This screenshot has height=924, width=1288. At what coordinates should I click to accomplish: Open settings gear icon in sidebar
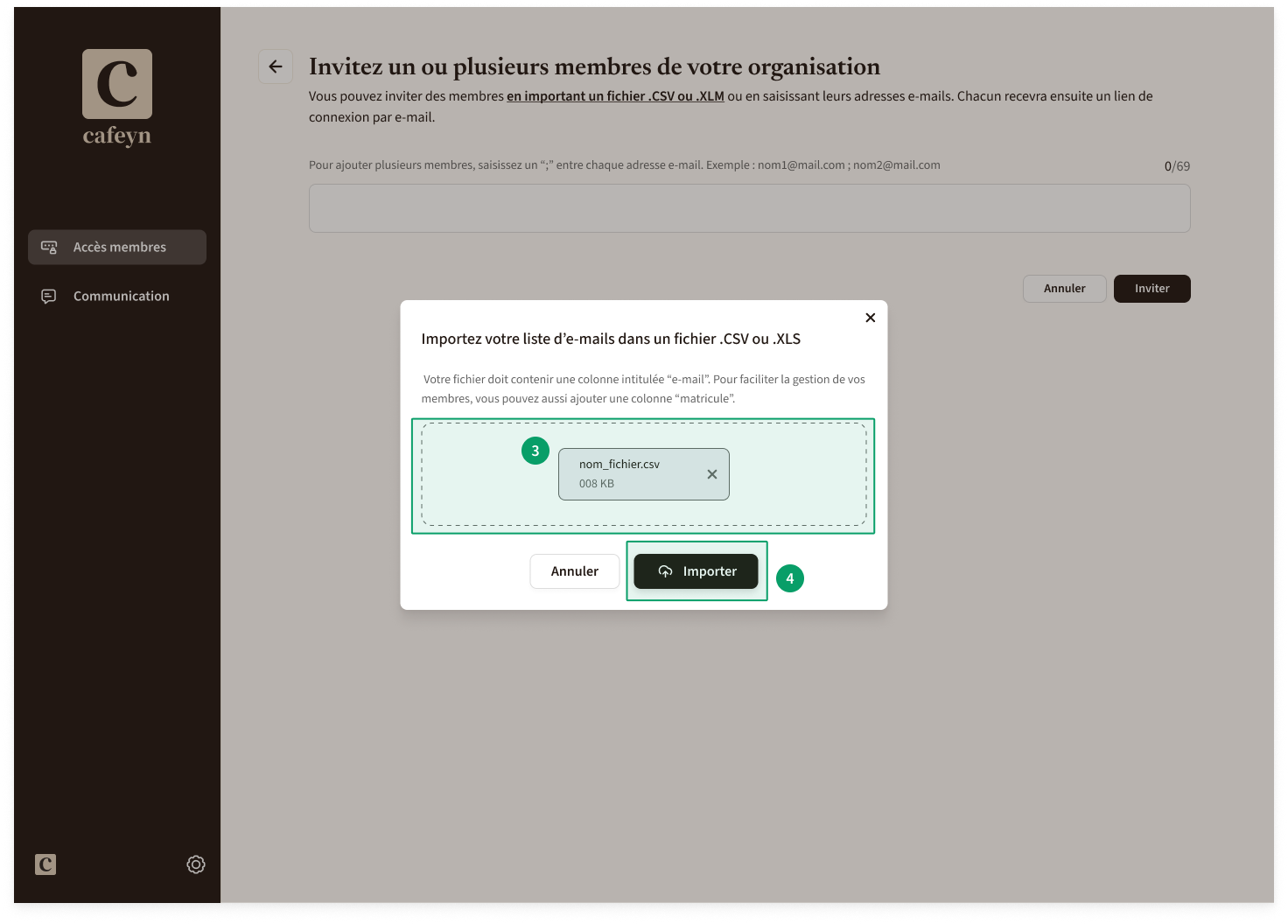196,864
